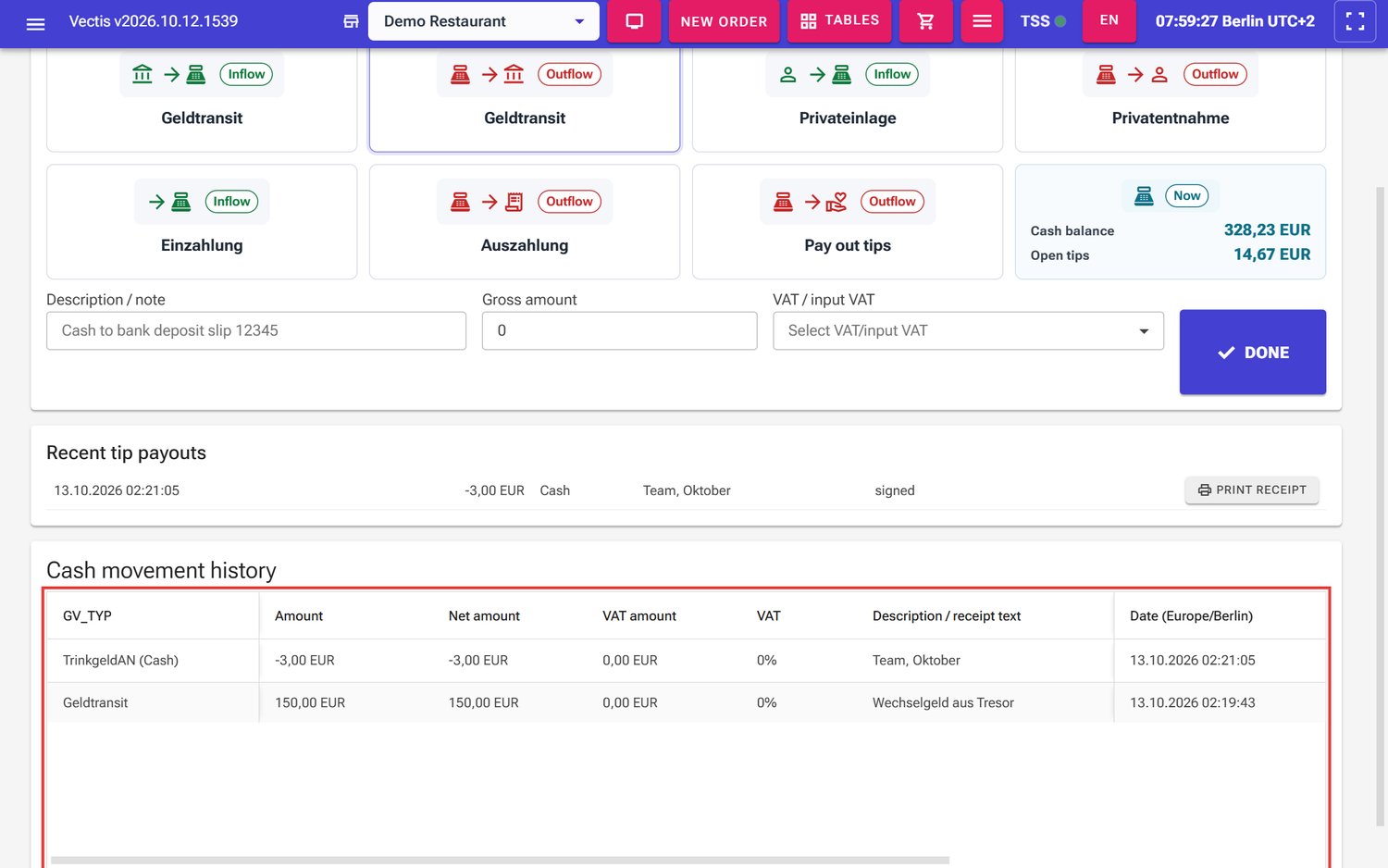This screenshot has height=868, width=1388.
Task: Select the Geldtransit Inflow card
Action: pyautogui.click(x=202, y=99)
